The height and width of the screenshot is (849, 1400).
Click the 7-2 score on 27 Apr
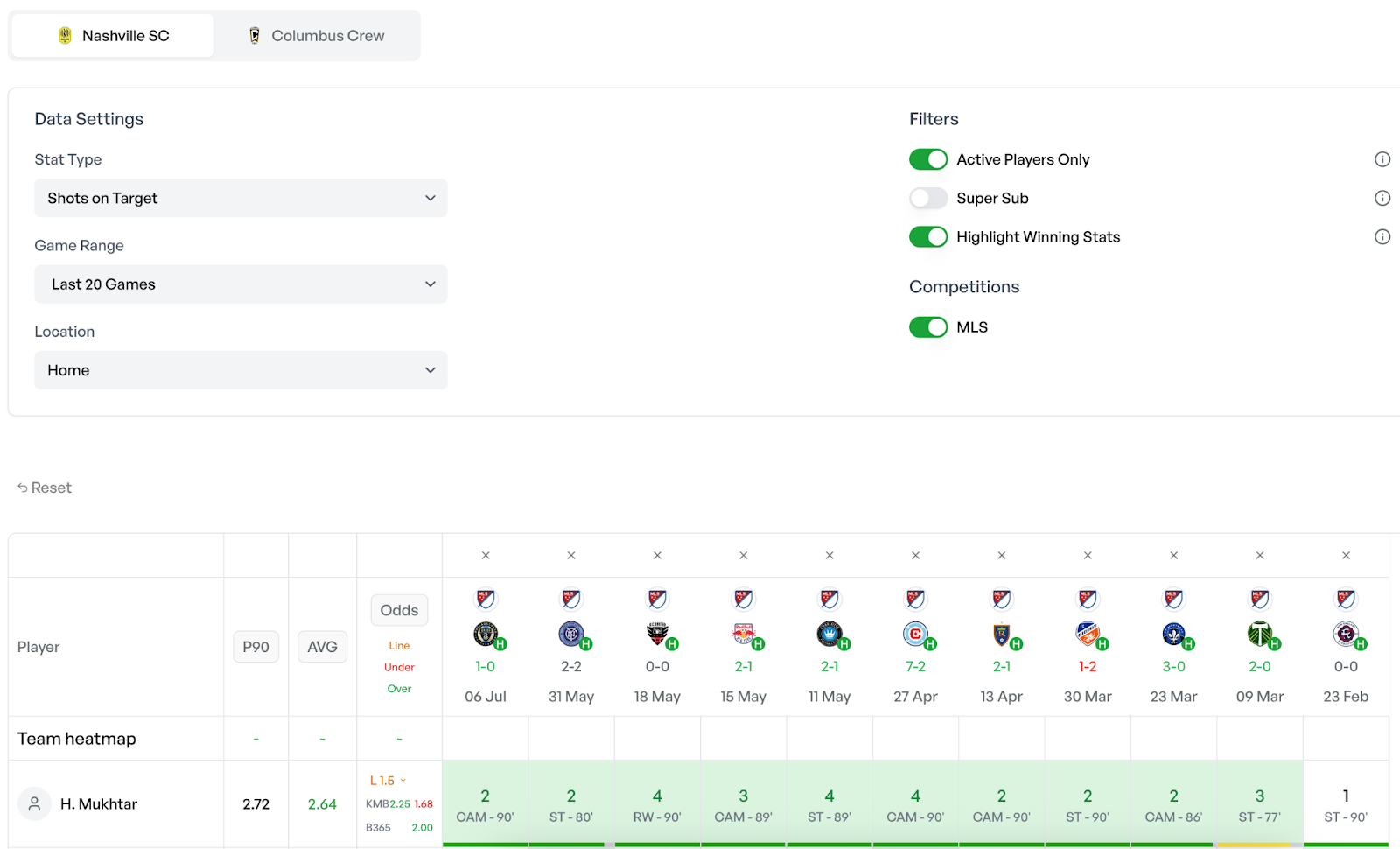[x=915, y=666]
